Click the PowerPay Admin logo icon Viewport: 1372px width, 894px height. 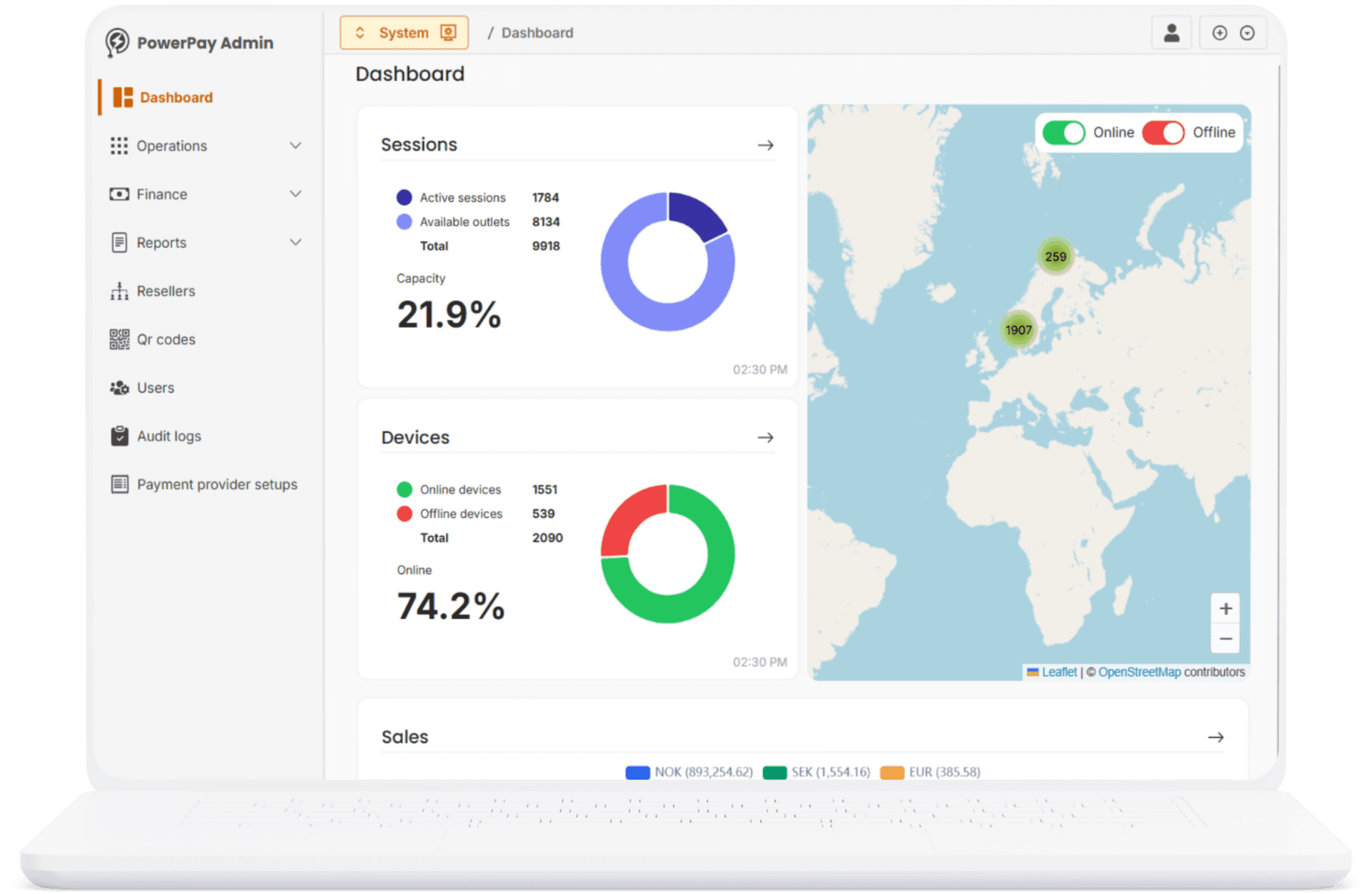pyautogui.click(x=117, y=42)
